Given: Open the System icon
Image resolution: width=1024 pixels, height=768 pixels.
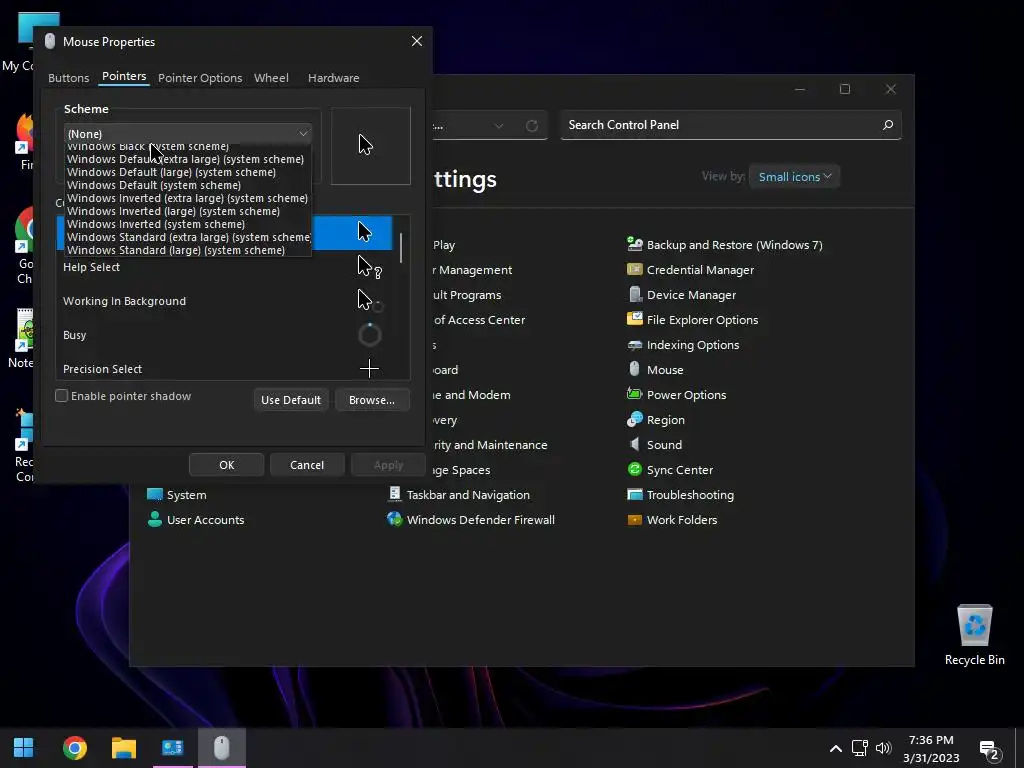Looking at the screenshot, I should (155, 494).
